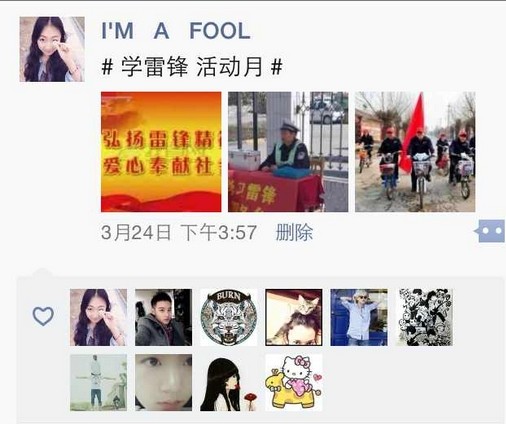This screenshot has height=424, width=506.
Task: Open the cat-on-head avatar profile
Action: coord(294,317)
